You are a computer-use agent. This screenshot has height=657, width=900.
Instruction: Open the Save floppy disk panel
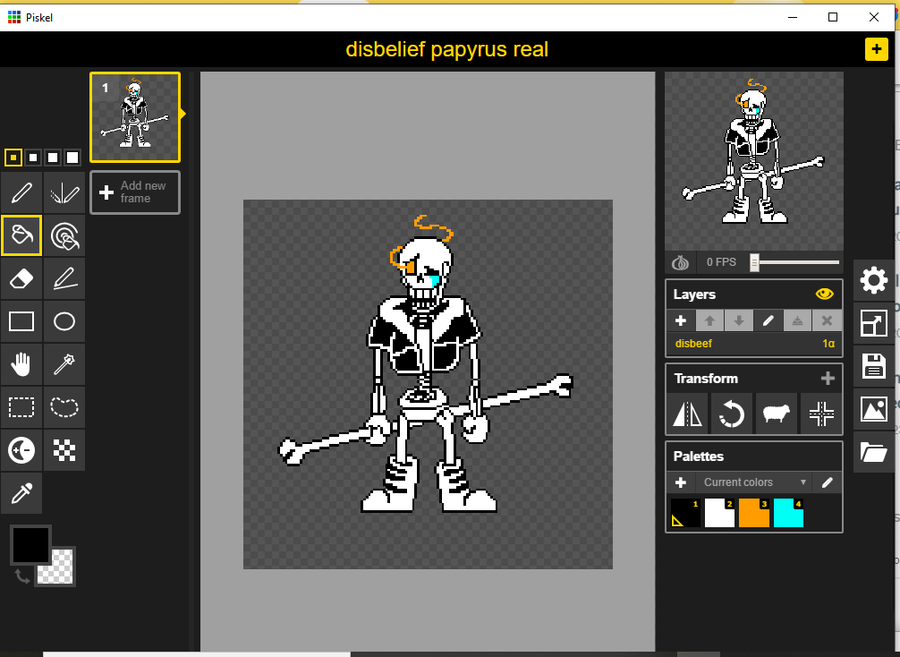coord(874,366)
